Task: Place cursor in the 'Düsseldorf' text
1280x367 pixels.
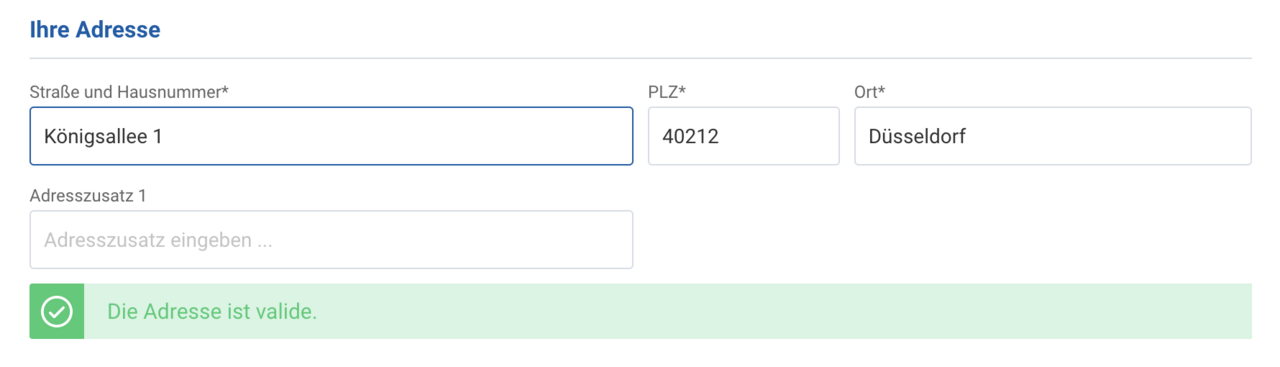Action: (917, 136)
